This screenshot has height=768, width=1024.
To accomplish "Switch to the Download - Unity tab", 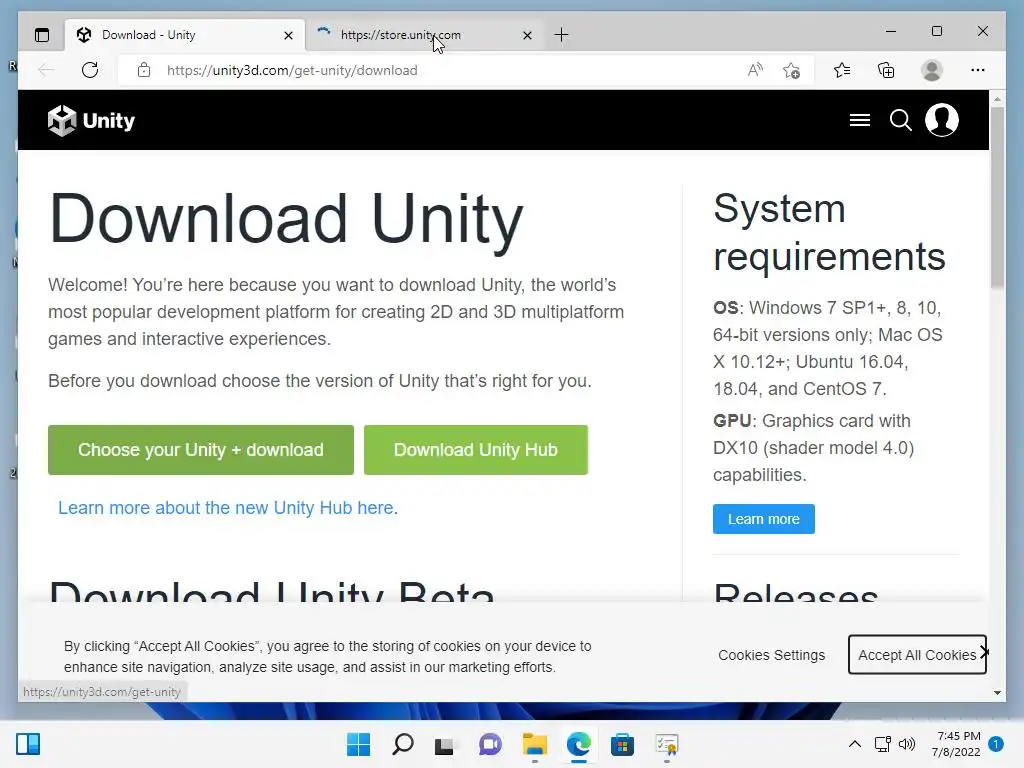I will click(184, 35).
